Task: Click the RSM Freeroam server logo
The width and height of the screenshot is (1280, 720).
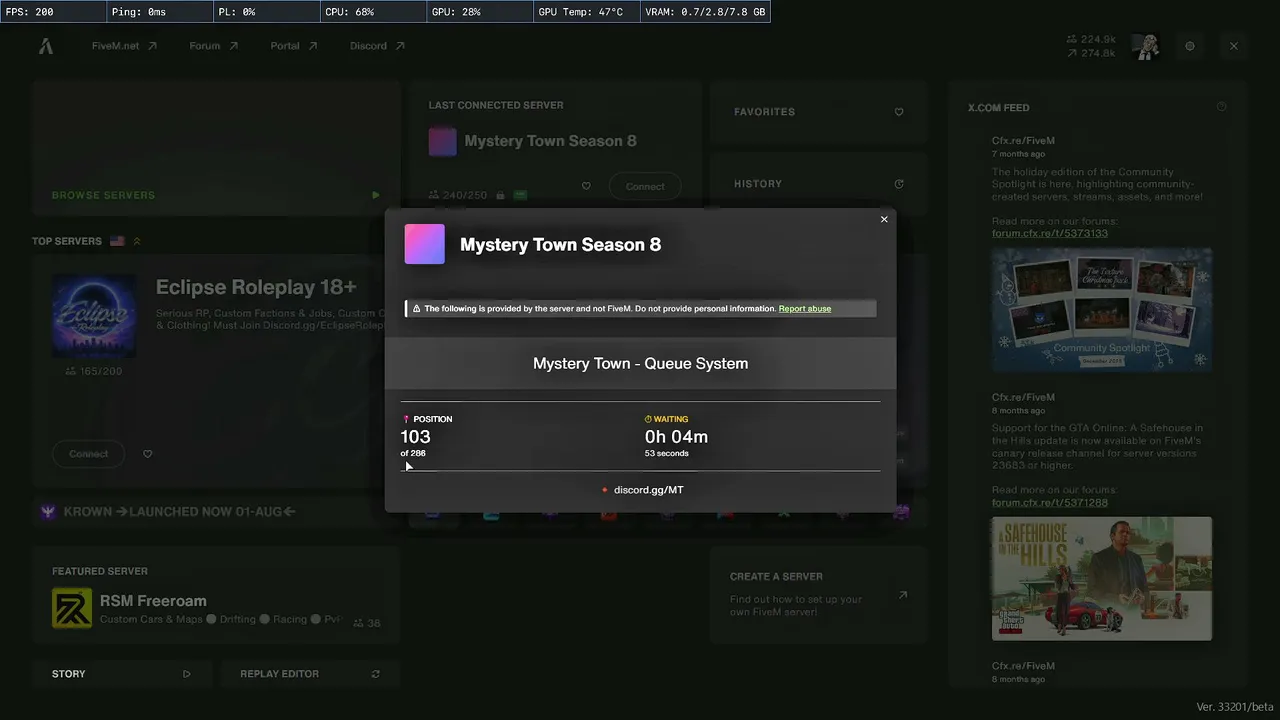Action: click(x=72, y=608)
